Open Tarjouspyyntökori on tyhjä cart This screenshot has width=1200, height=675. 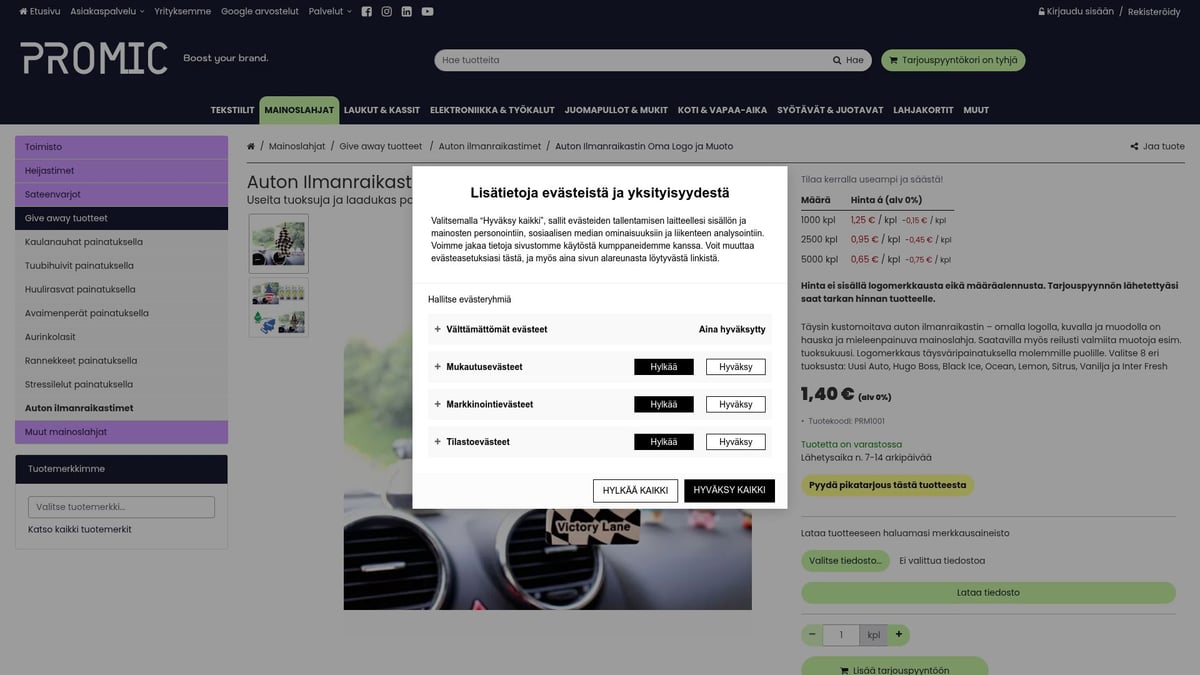pyautogui.click(x=953, y=60)
